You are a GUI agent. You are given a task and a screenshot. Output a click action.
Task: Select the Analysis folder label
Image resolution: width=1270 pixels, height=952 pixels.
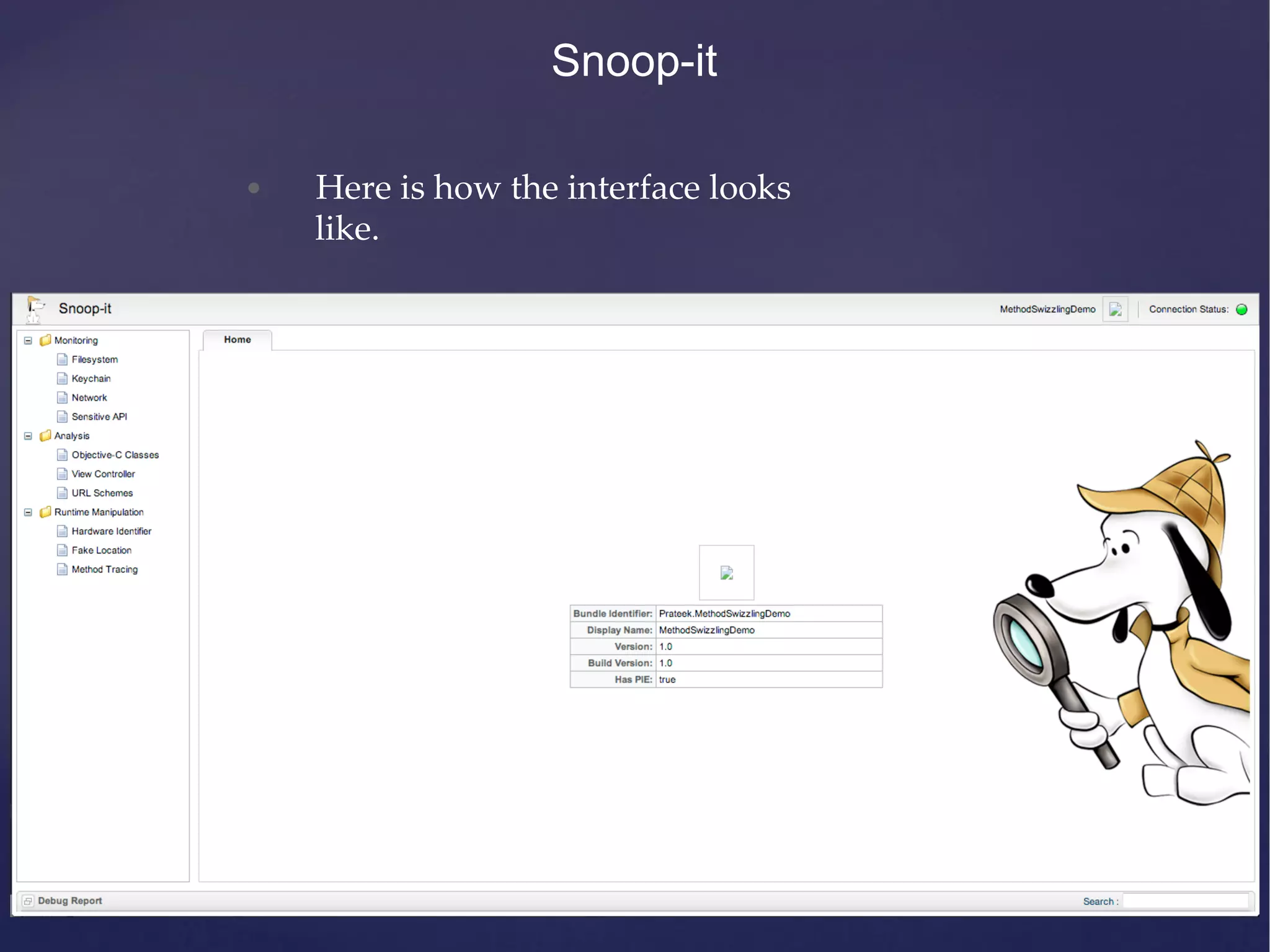point(72,436)
